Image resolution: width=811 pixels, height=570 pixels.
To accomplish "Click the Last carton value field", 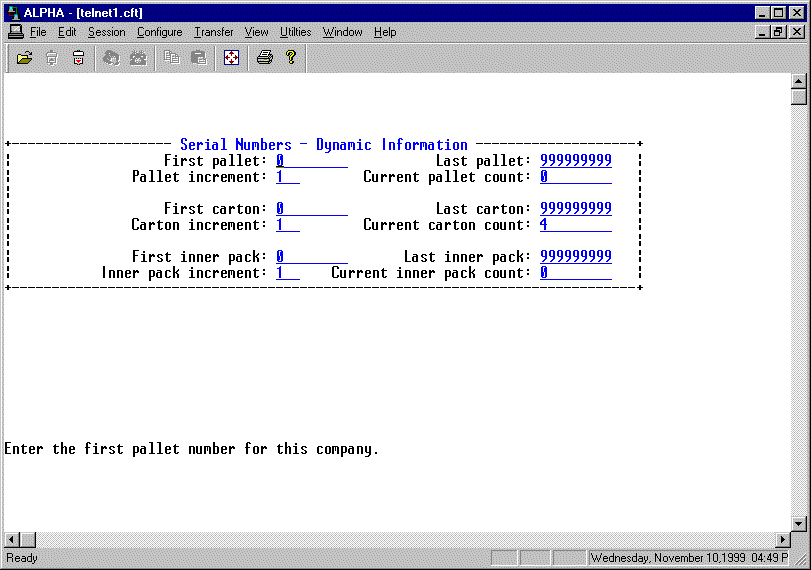I will [575, 209].
